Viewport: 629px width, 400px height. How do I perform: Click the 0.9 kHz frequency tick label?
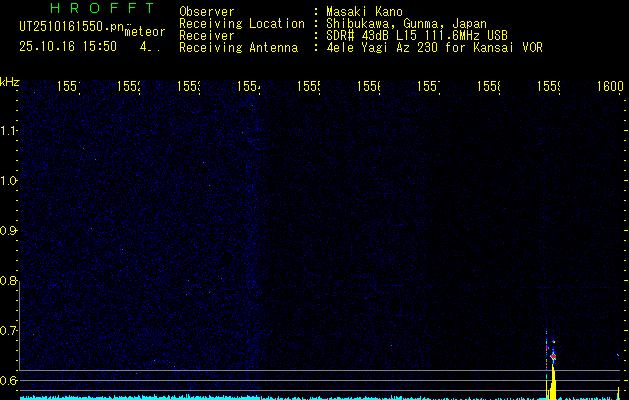point(8,231)
